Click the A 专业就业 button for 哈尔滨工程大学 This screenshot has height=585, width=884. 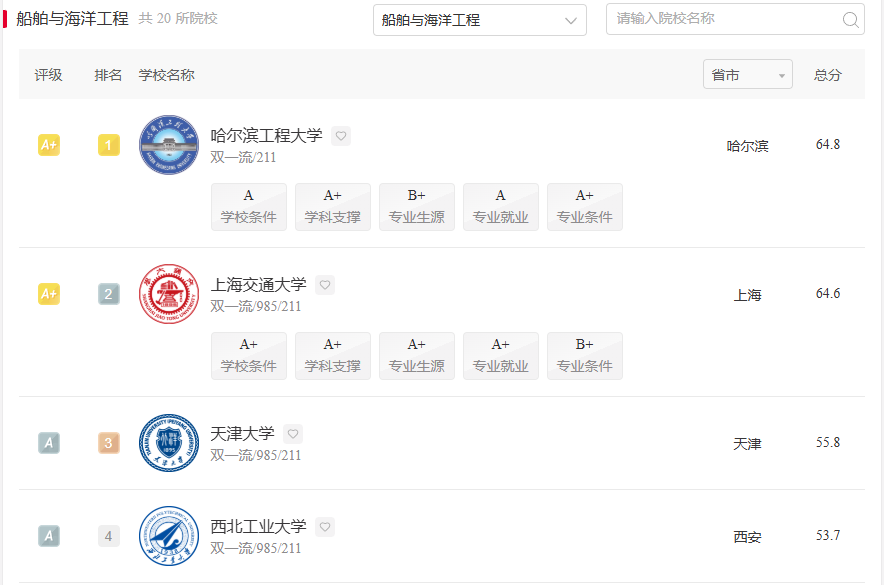(x=500, y=206)
